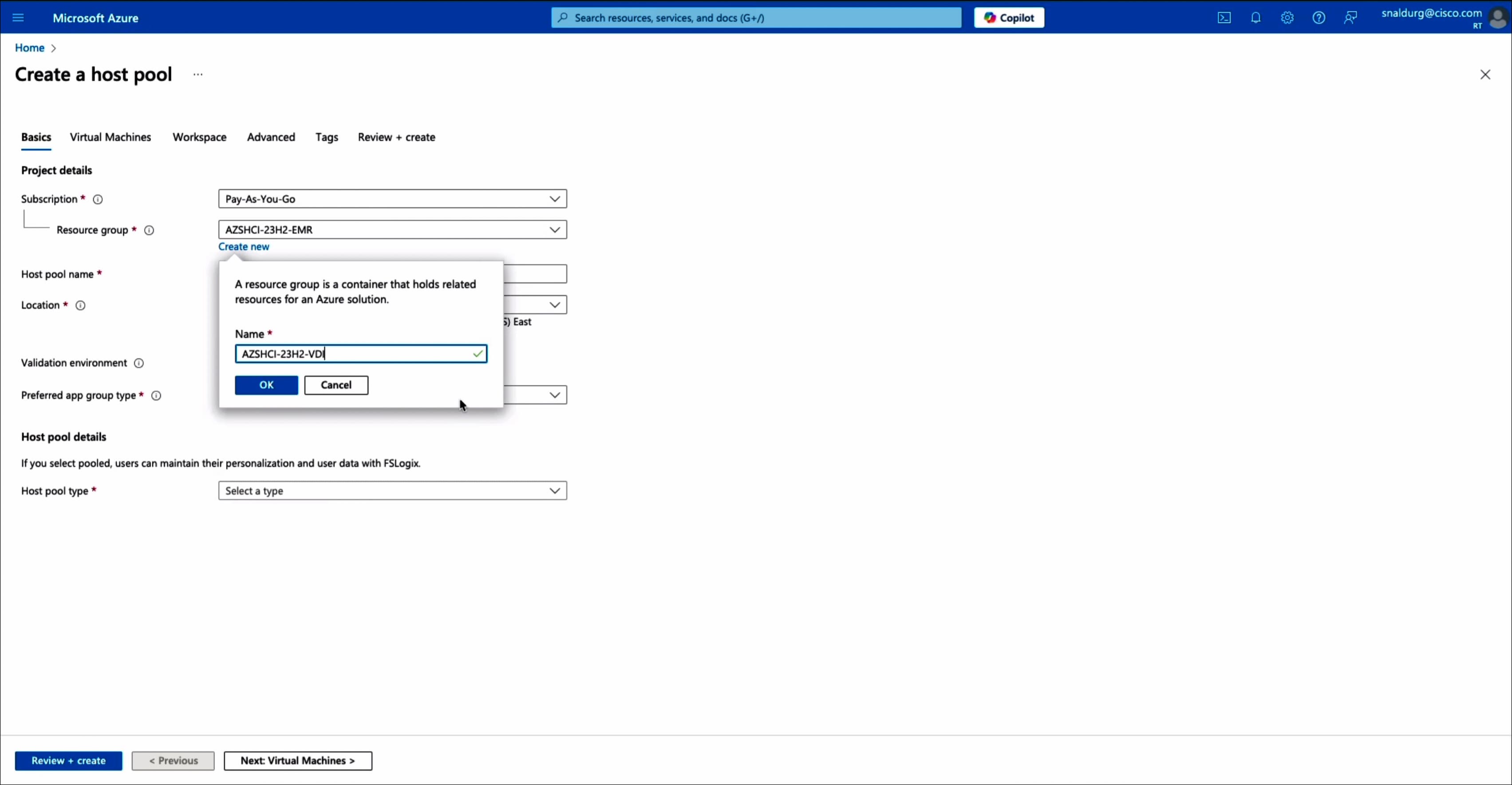Viewport: 1512px width, 785px height.
Task: Open the ellipsis menu beside page title
Action: [198, 75]
